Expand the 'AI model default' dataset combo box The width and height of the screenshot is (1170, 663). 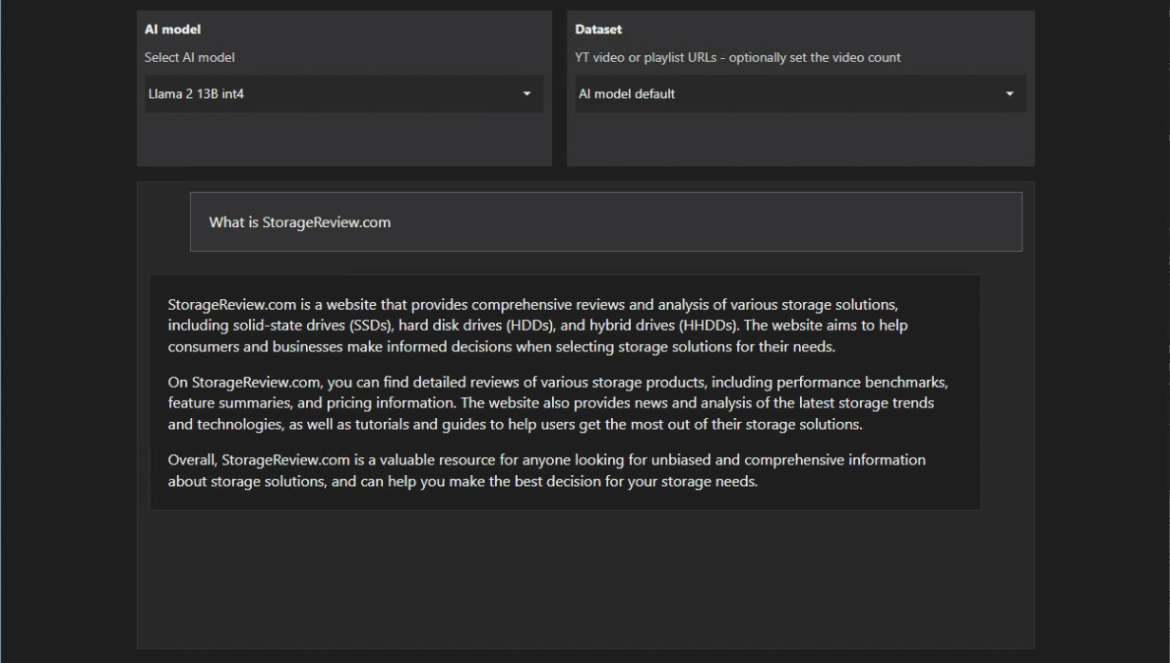tap(800, 94)
